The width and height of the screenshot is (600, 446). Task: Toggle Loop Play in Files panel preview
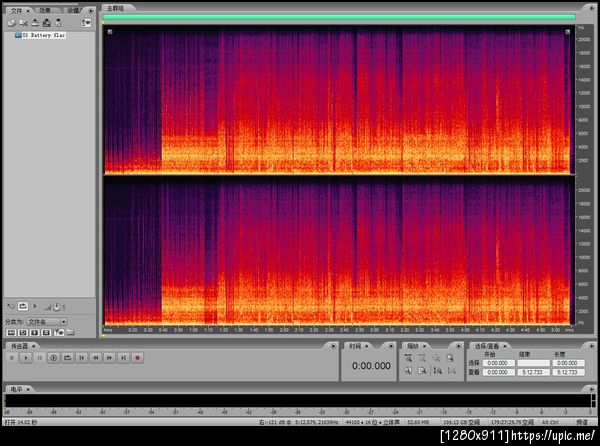click(x=23, y=306)
